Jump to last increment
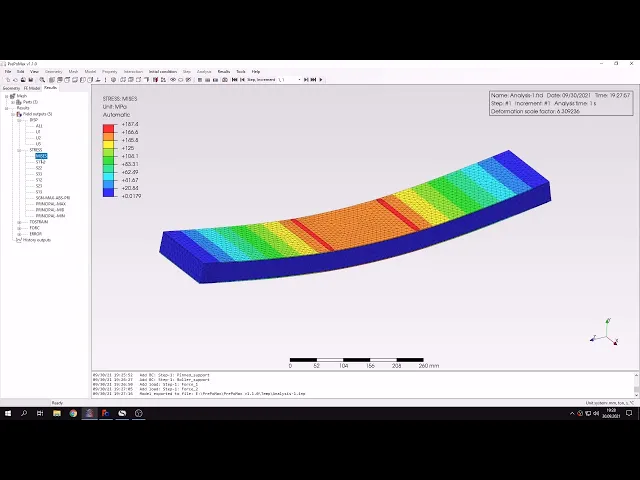Image resolution: width=640 pixels, height=480 pixels. (x=313, y=80)
